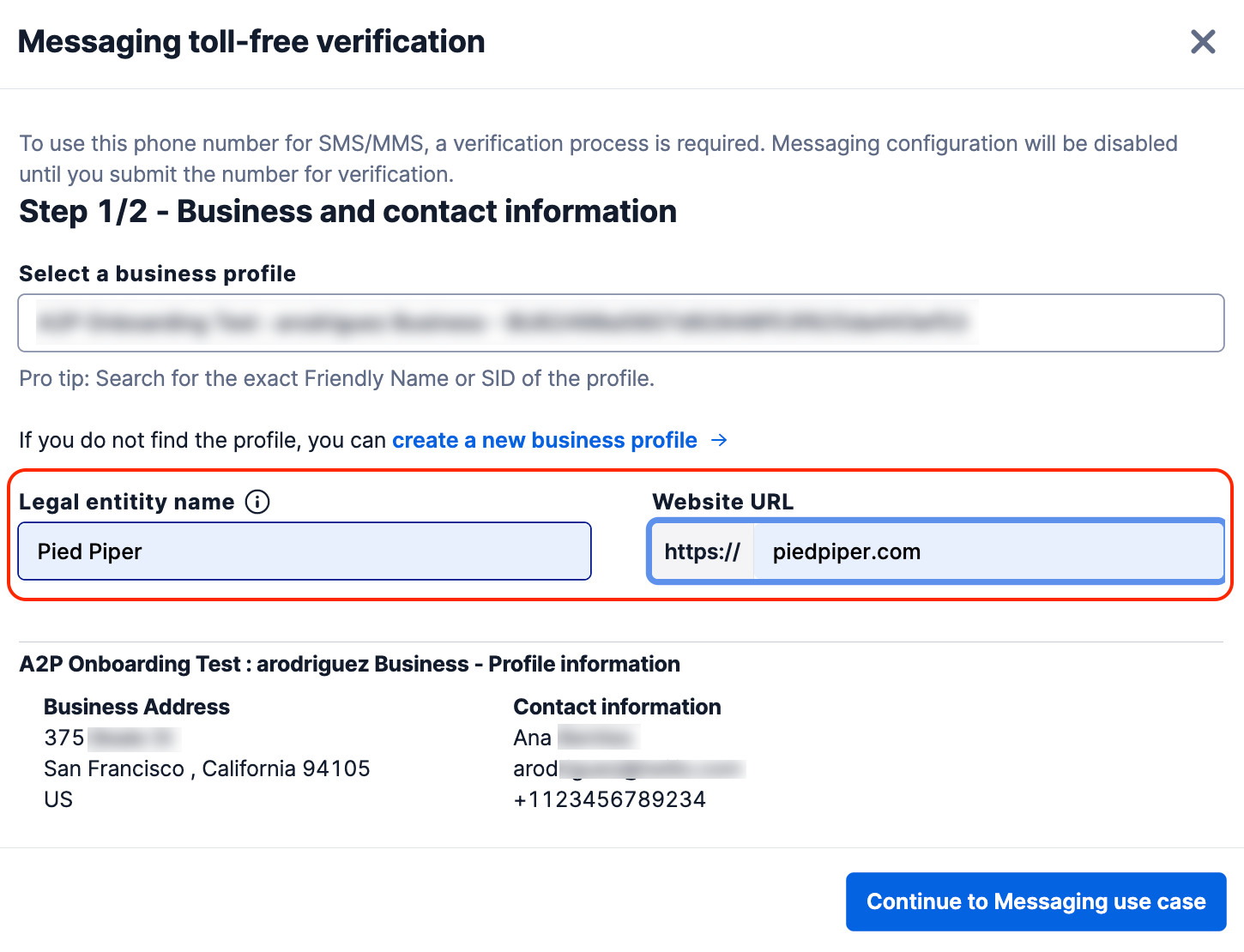
Task: Click the create a new business profile link
Action: click(x=544, y=440)
